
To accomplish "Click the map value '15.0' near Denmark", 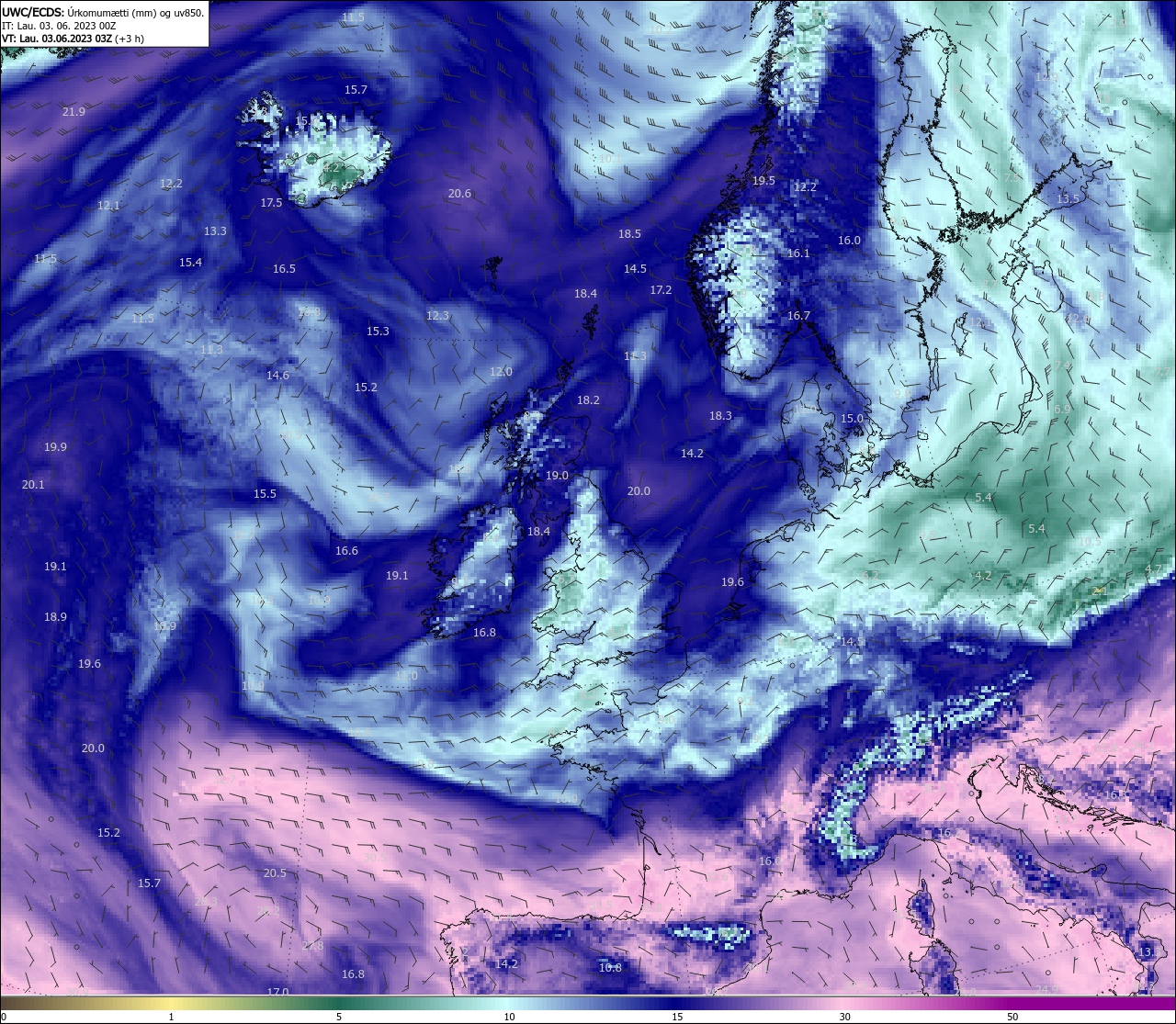I will coord(852,418).
